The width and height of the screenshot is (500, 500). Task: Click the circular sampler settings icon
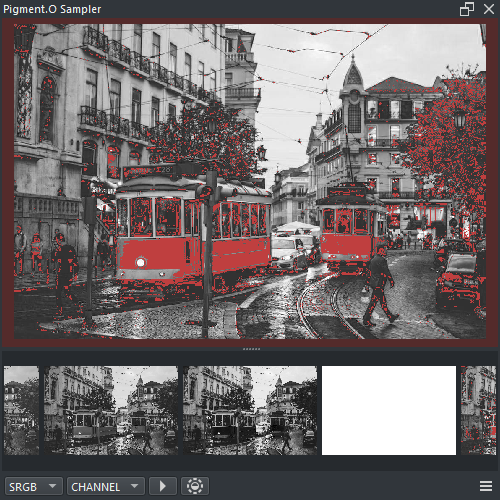pyautogui.click(x=195, y=486)
